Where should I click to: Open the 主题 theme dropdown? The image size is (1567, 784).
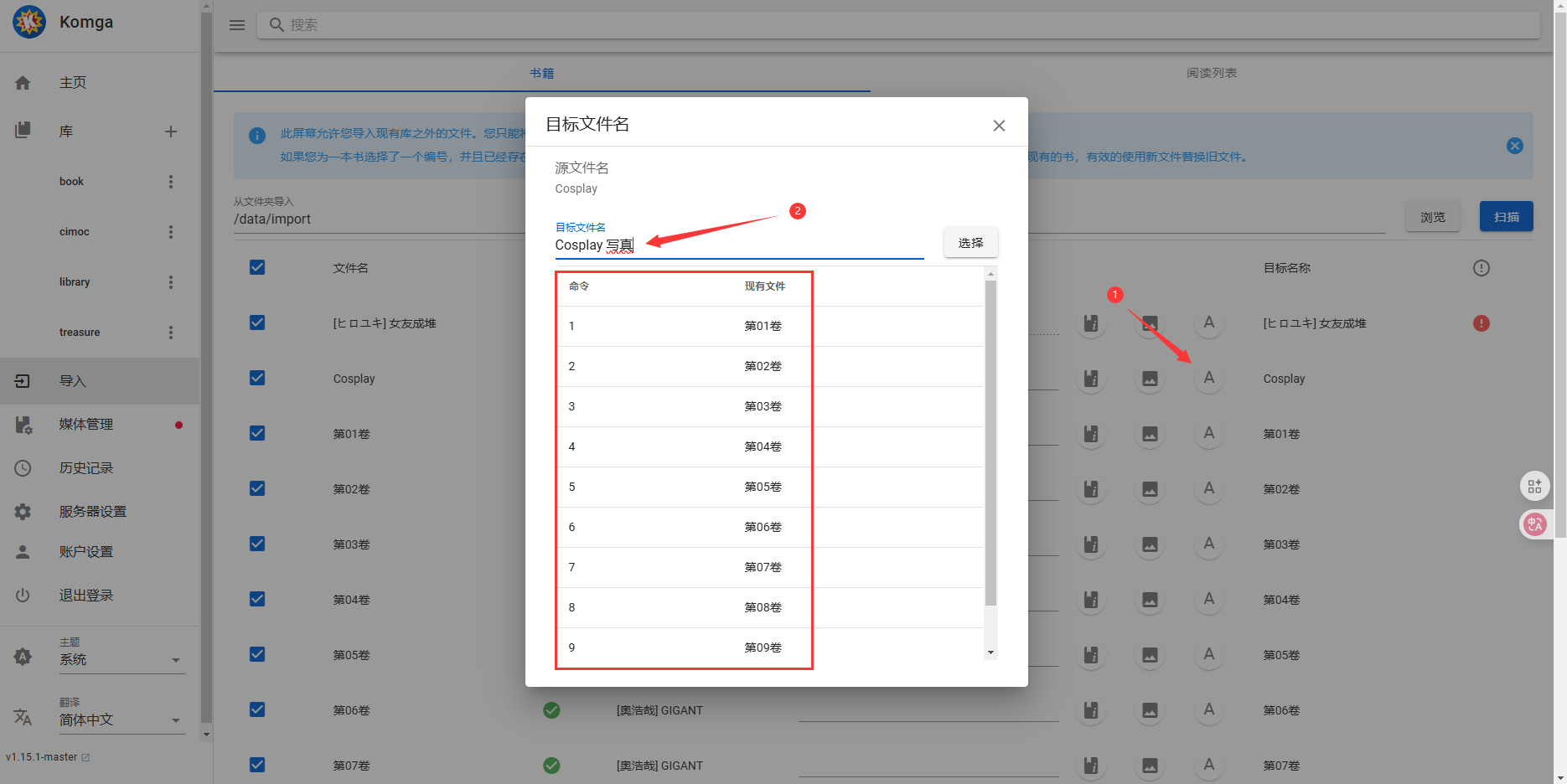click(122, 659)
